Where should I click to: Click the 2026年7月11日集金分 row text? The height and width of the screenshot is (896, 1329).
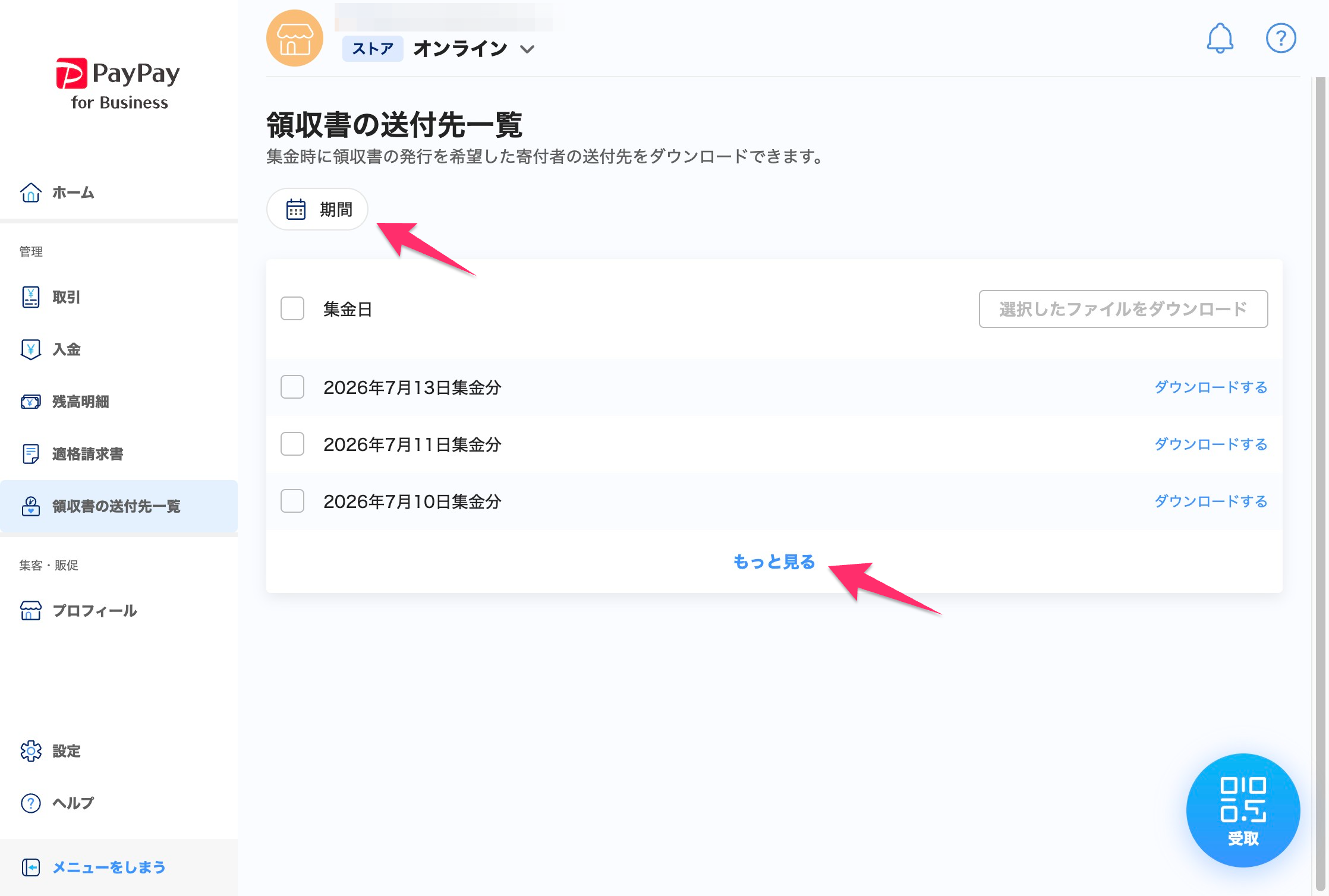tap(412, 444)
